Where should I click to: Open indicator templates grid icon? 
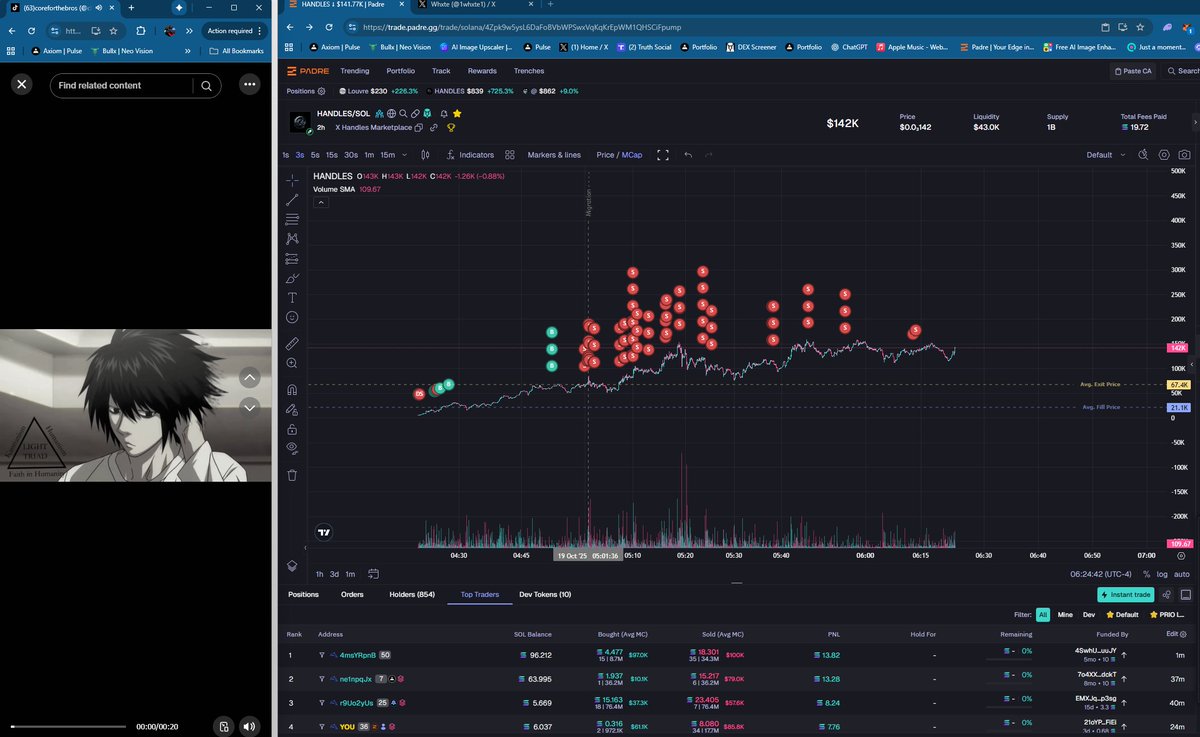(x=510, y=155)
